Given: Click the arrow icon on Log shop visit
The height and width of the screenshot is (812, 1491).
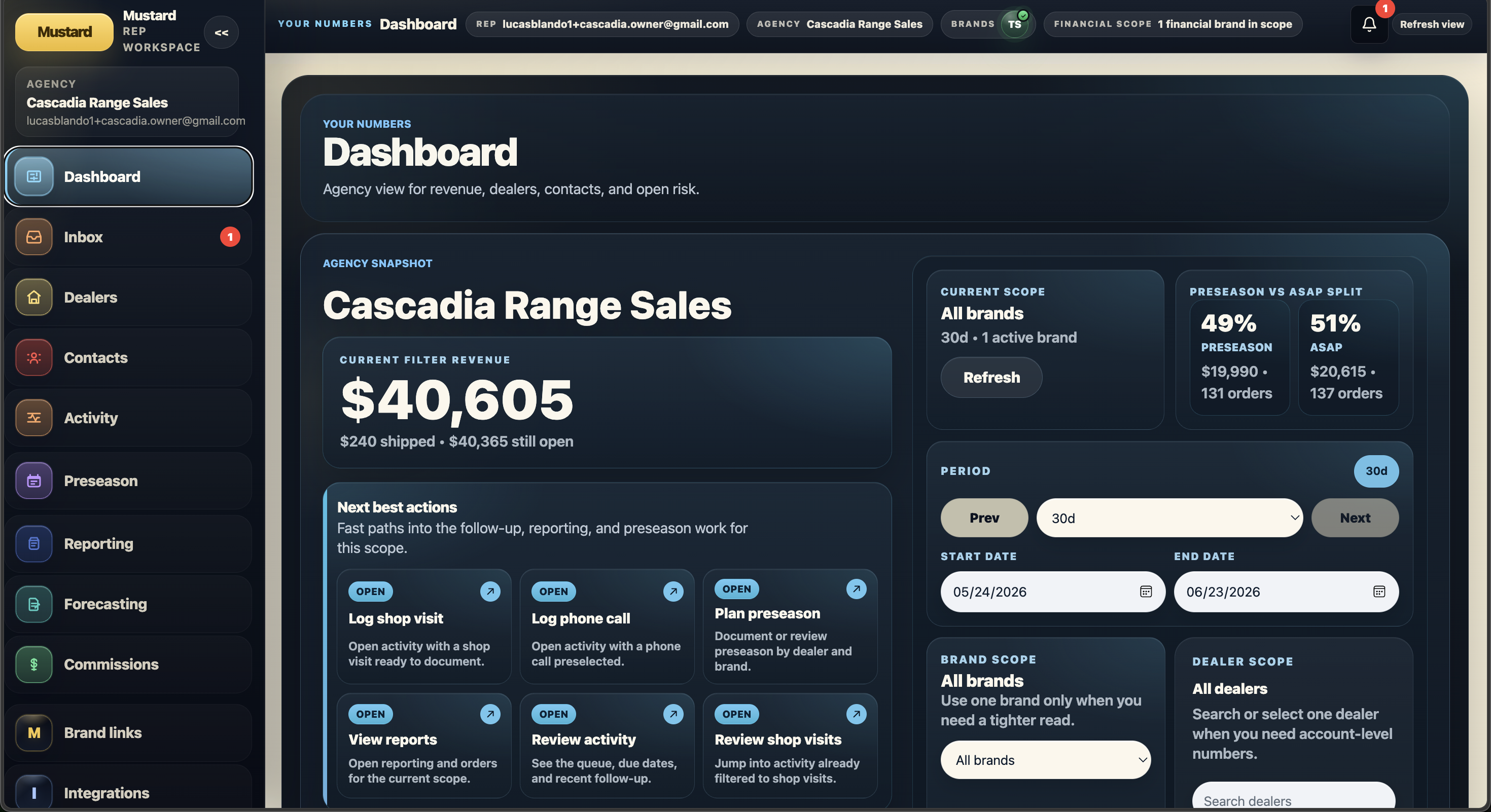Looking at the screenshot, I should pyautogui.click(x=490, y=591).
